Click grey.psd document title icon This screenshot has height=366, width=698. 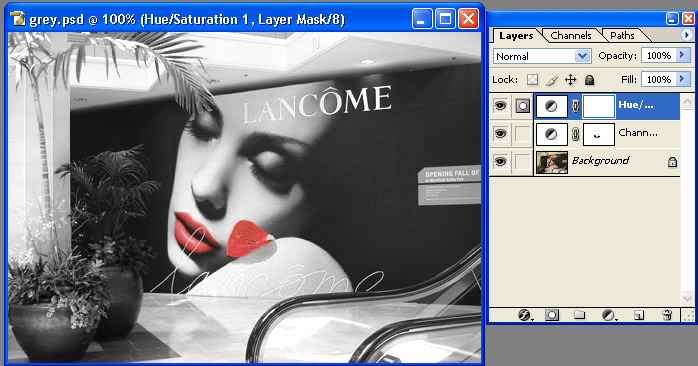coord(17,19)
